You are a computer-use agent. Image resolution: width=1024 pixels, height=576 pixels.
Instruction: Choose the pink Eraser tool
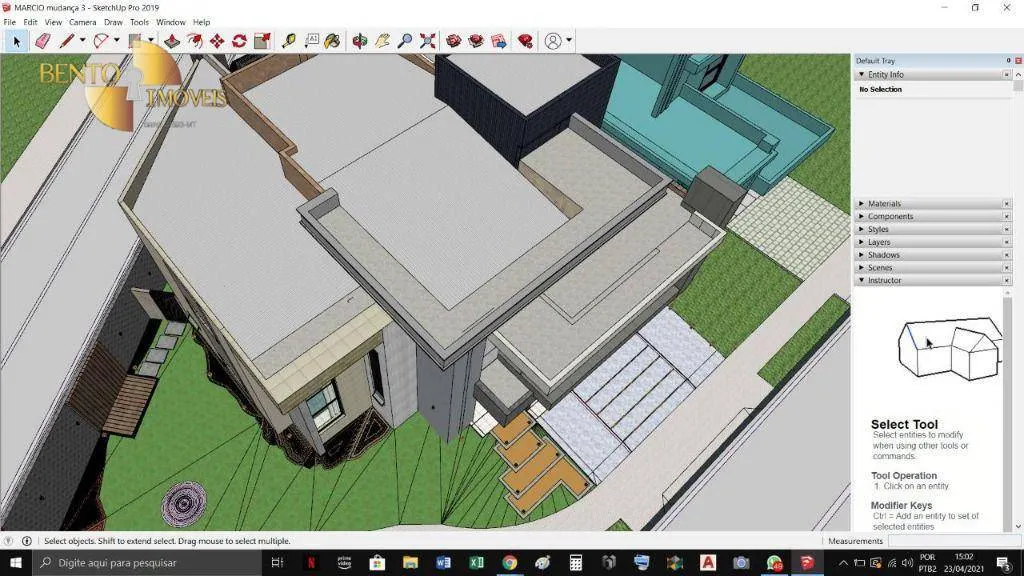pos(42,41)
